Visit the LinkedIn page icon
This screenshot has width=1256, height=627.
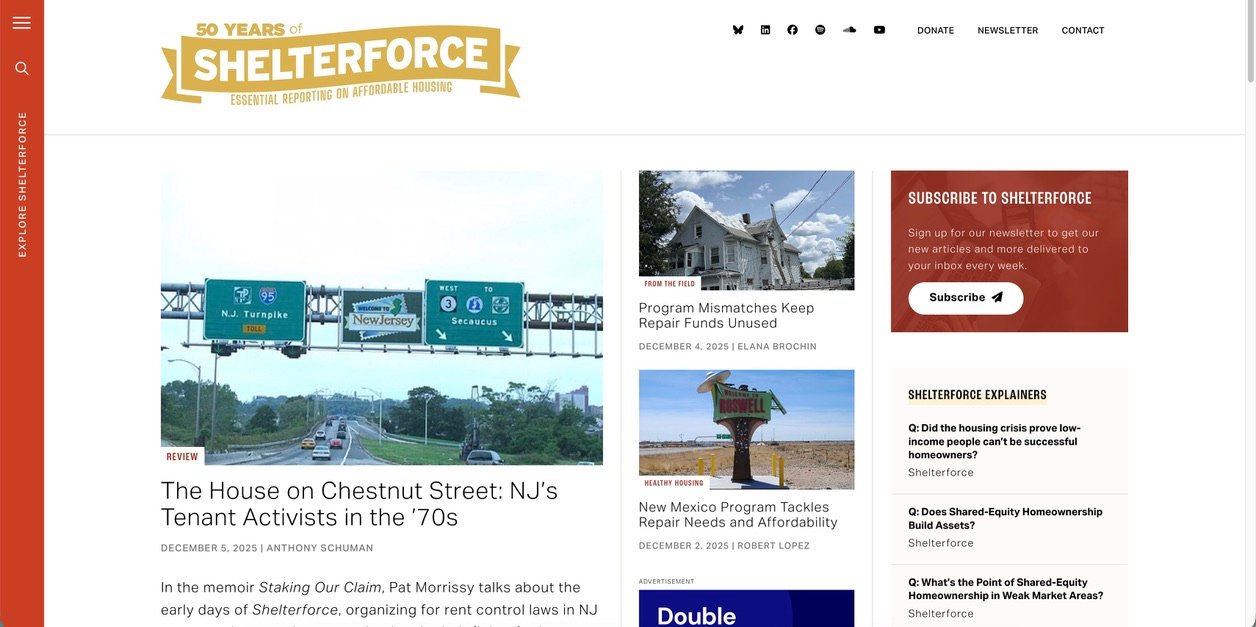point(765,30)
